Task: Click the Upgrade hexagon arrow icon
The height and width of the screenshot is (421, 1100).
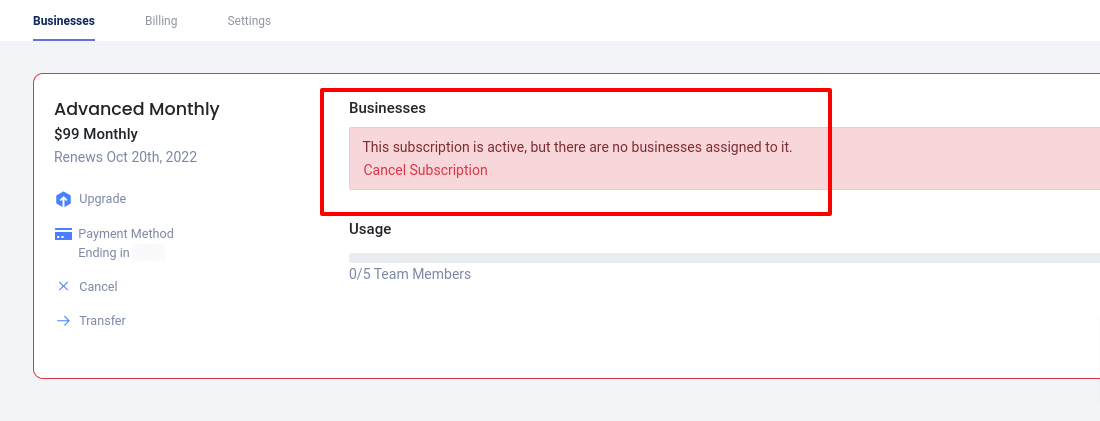Action: coord(63,199)
